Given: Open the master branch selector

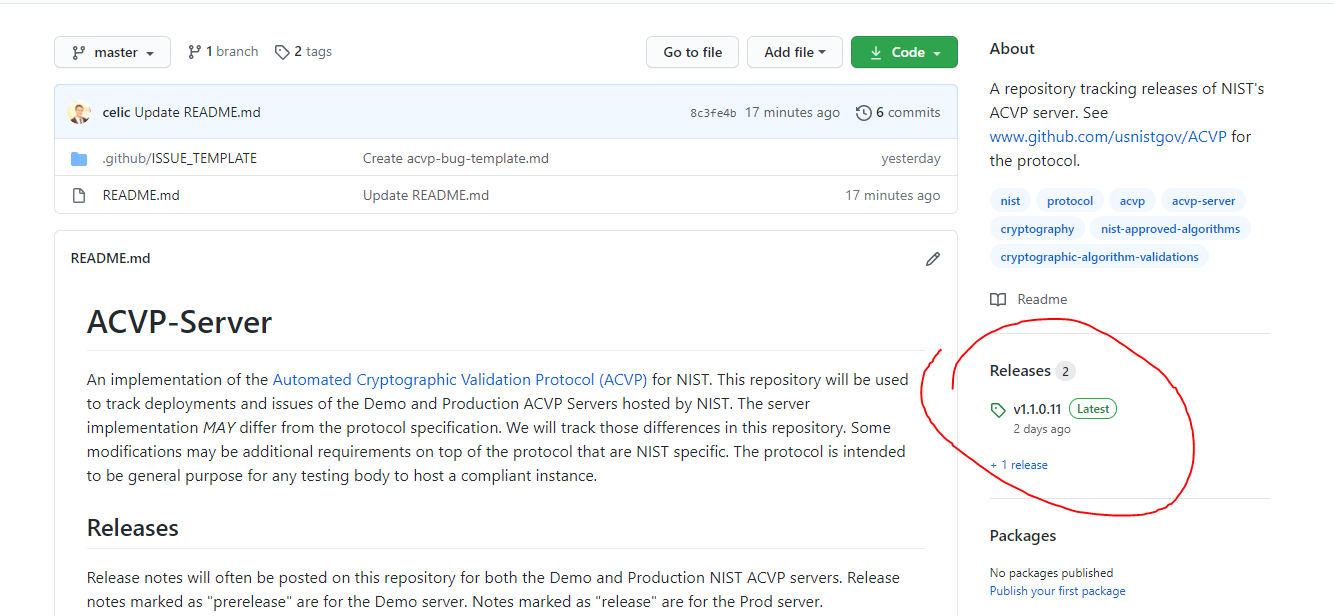Looking at the screenshot, I should pyautogui.click(x=112, y=51).
